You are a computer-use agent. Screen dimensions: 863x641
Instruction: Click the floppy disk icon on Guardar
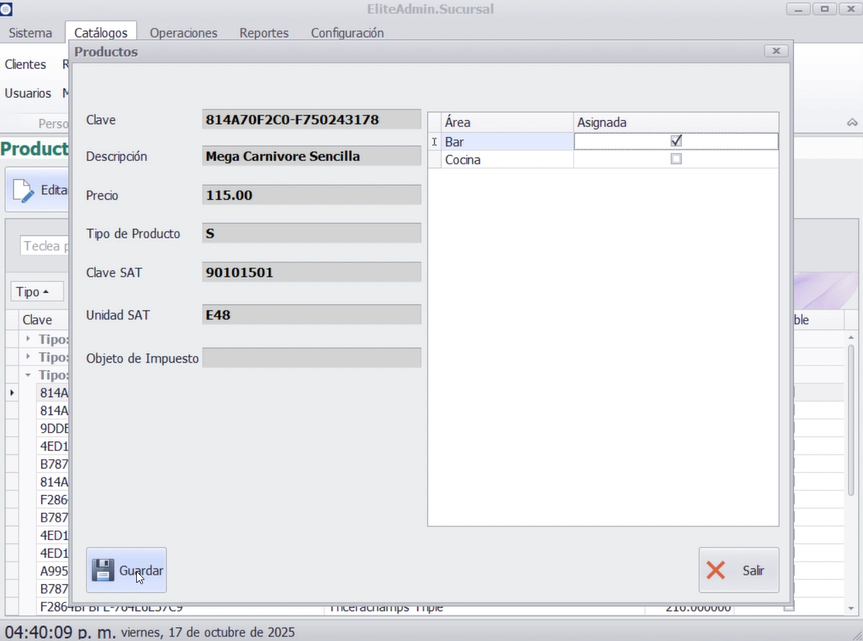102,570
